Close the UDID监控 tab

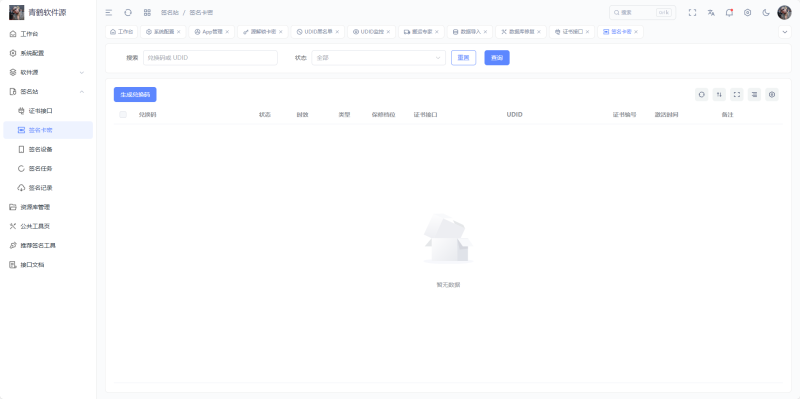tap(388, 32)
